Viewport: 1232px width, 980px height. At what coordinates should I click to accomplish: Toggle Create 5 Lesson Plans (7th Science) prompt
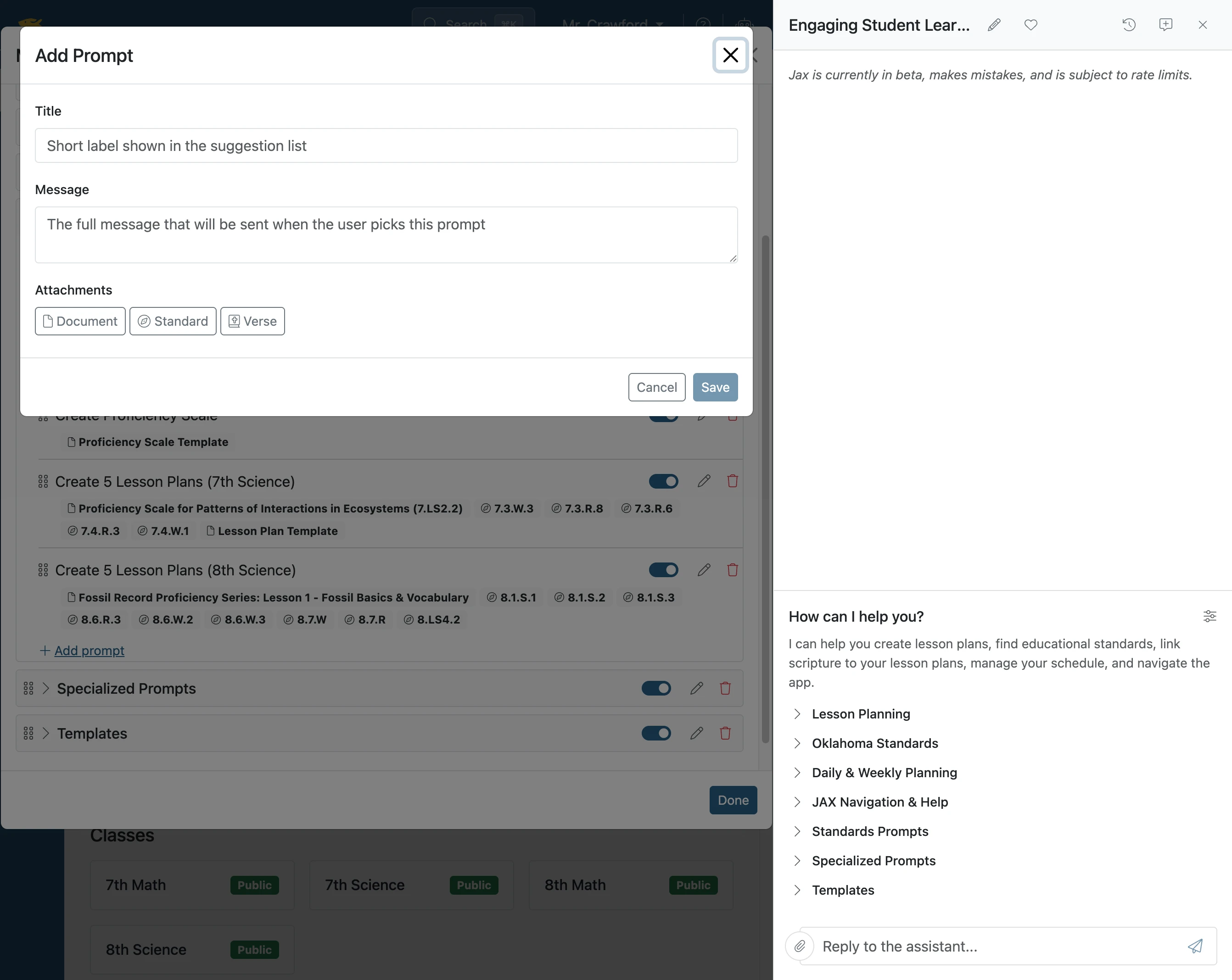coord(663,481)
